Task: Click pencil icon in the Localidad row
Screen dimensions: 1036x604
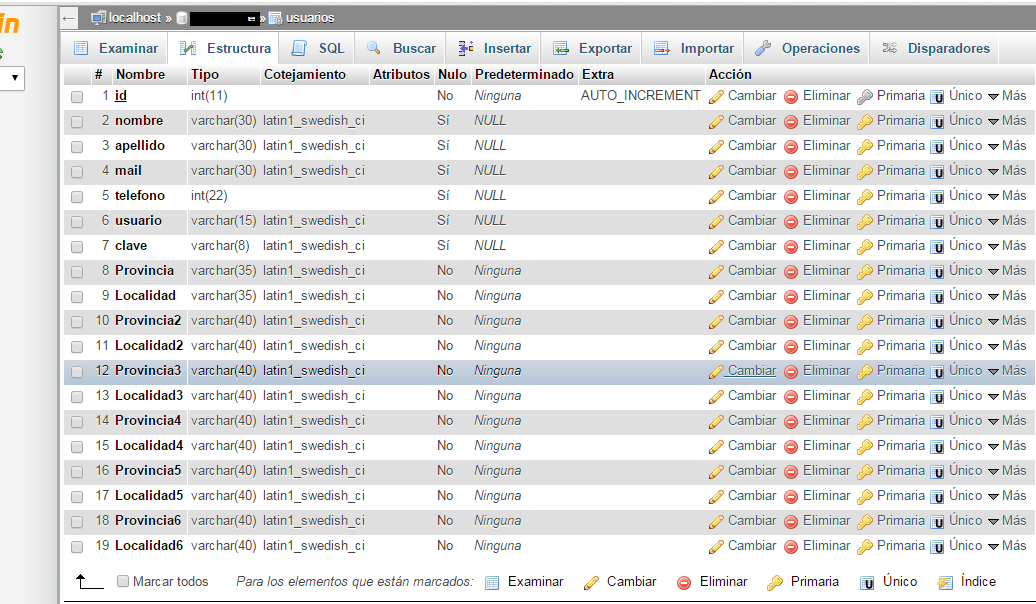Action: click(x=716, y=297)
